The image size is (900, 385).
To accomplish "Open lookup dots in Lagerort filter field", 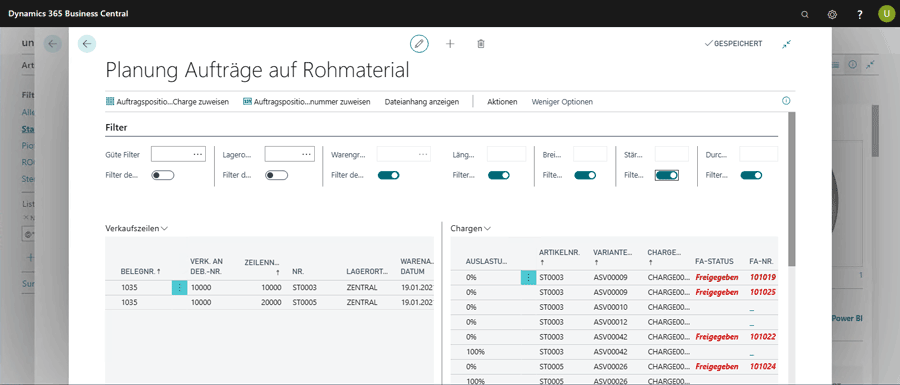I will [307, 154].
